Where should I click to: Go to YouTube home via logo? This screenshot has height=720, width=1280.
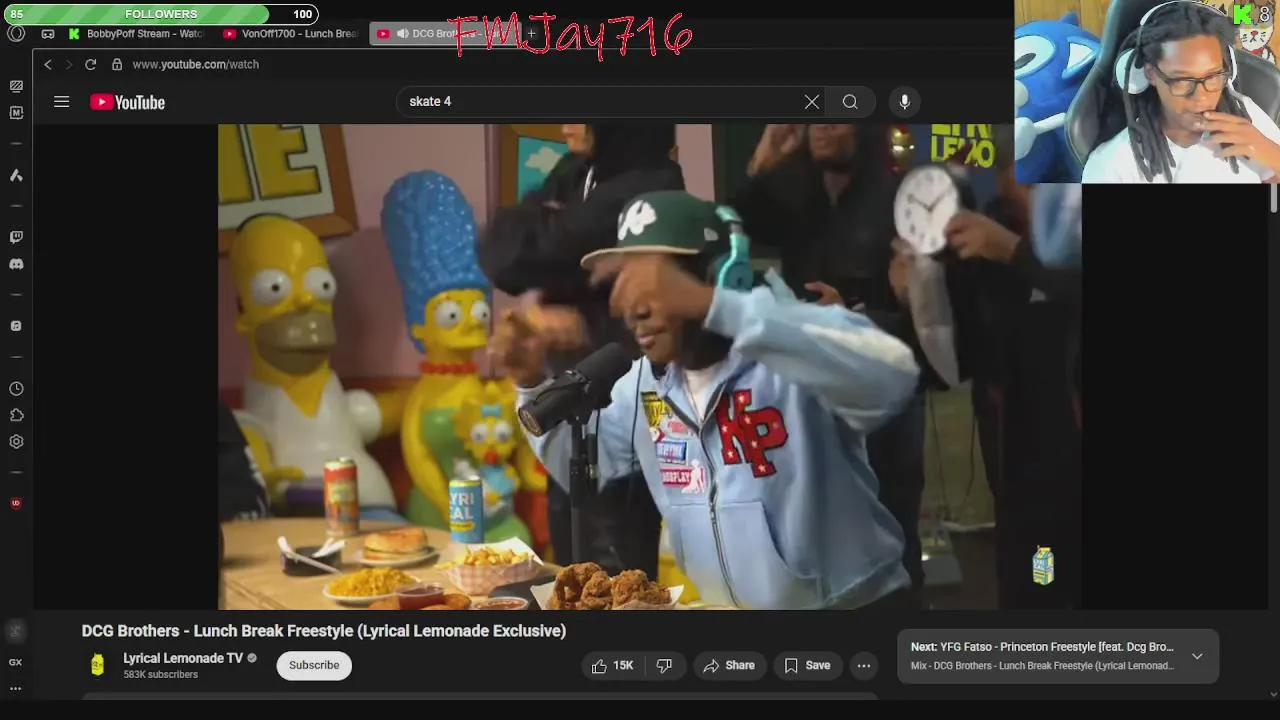pos(127,102)
